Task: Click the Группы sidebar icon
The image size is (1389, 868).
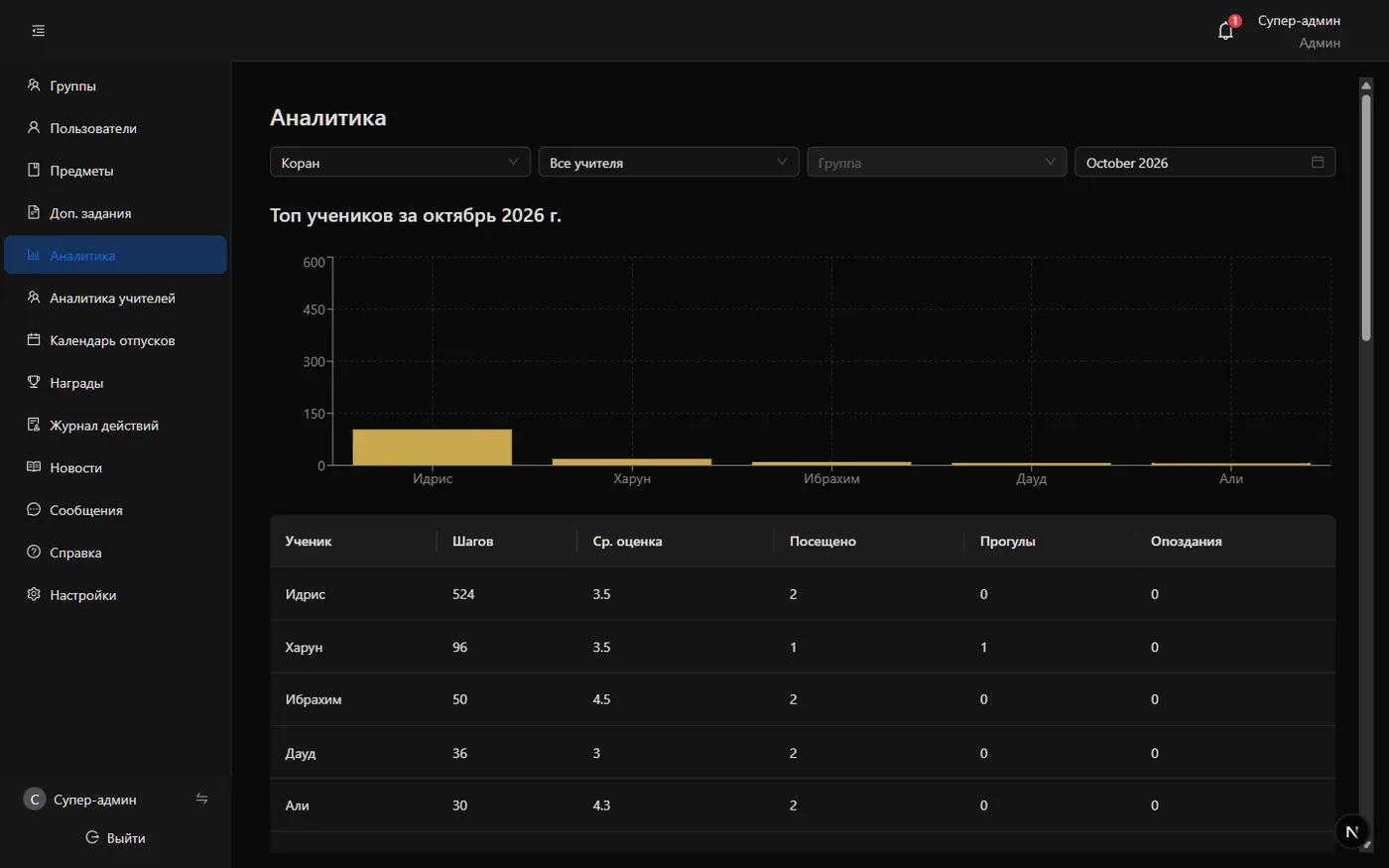Action: pos(34,85)
